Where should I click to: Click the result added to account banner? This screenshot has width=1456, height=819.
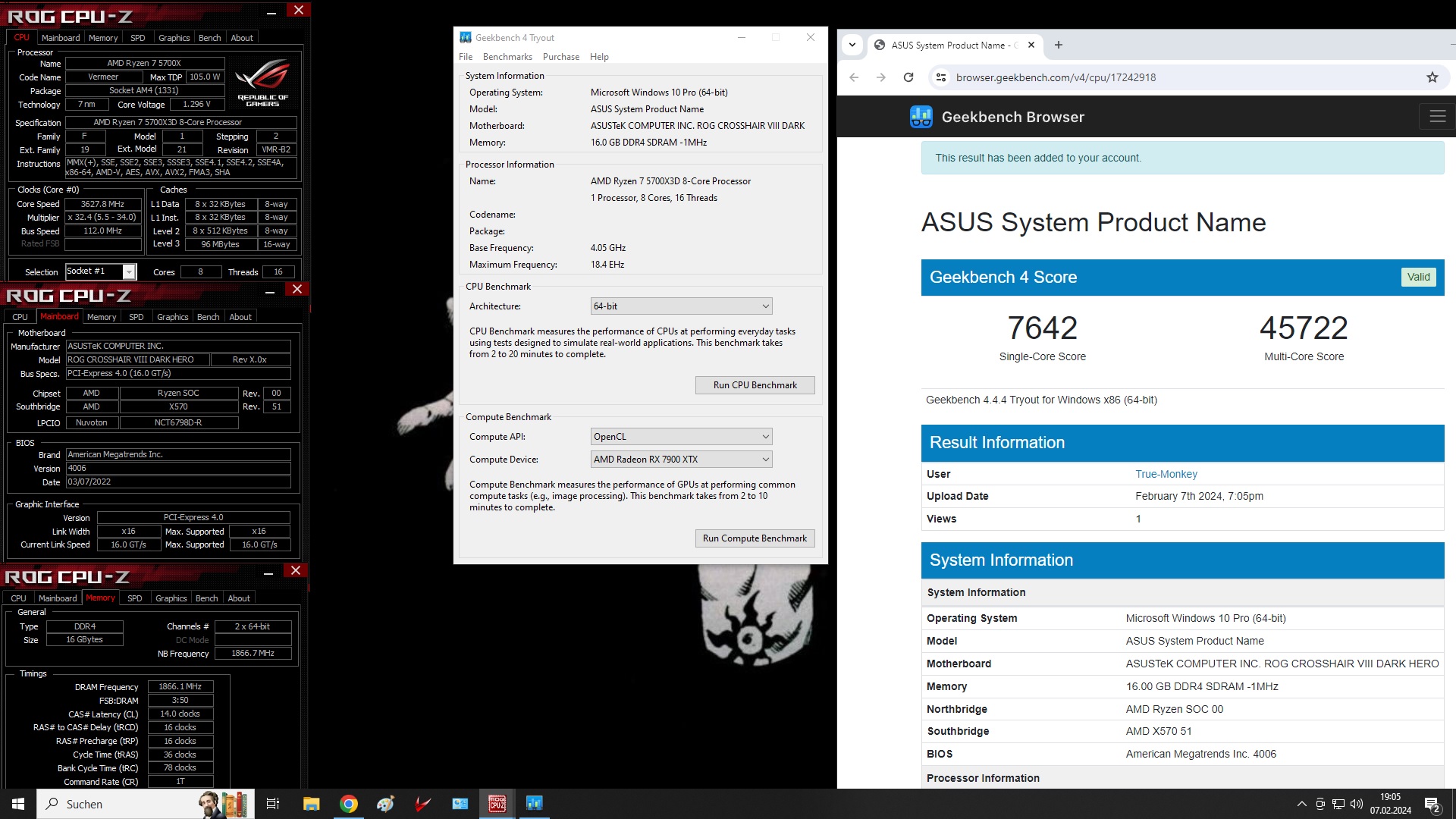(1182, 158)
